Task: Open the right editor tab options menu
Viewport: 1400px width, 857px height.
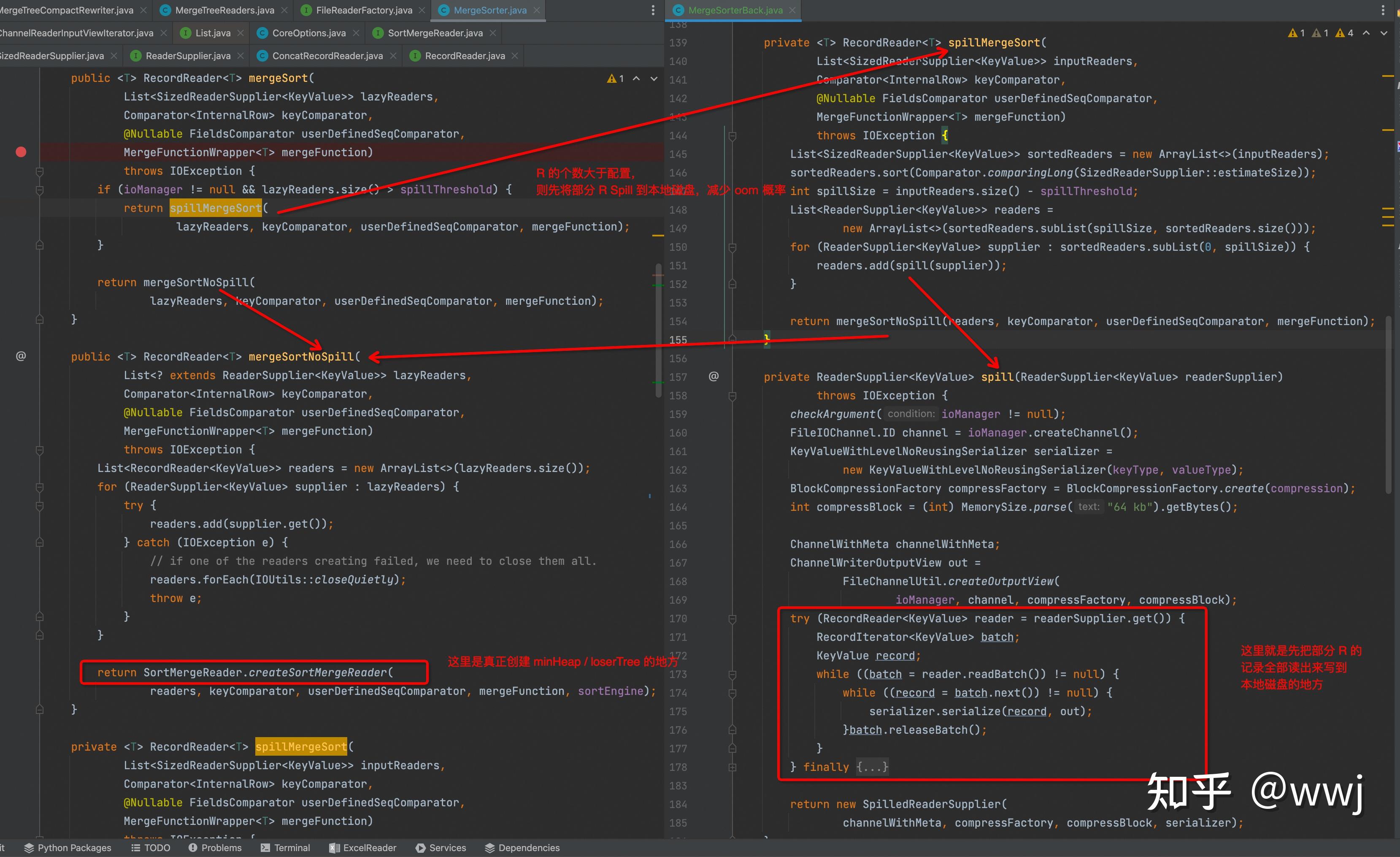Action: pos(1383,10)
